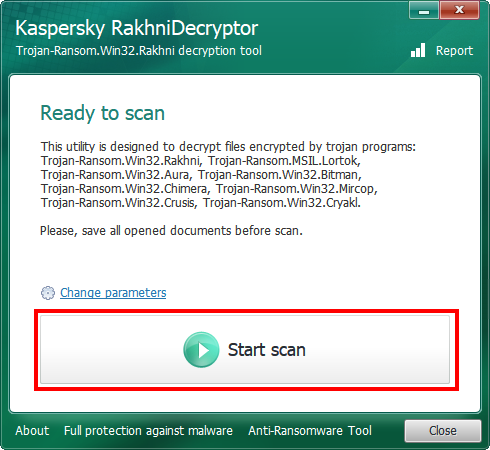
Task: Open the Anti-Ransomware Tool link
Action: pos(310,431)
